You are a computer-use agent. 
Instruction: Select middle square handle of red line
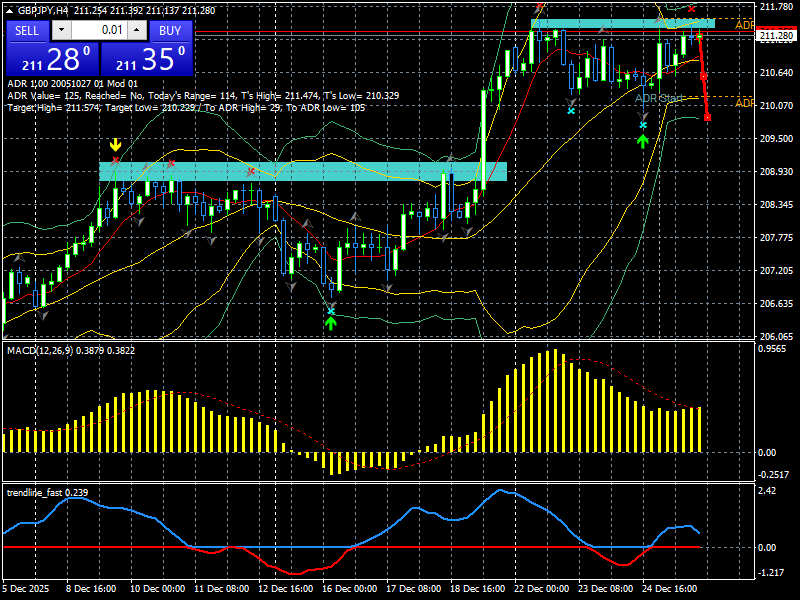click(x=703, y=77)
